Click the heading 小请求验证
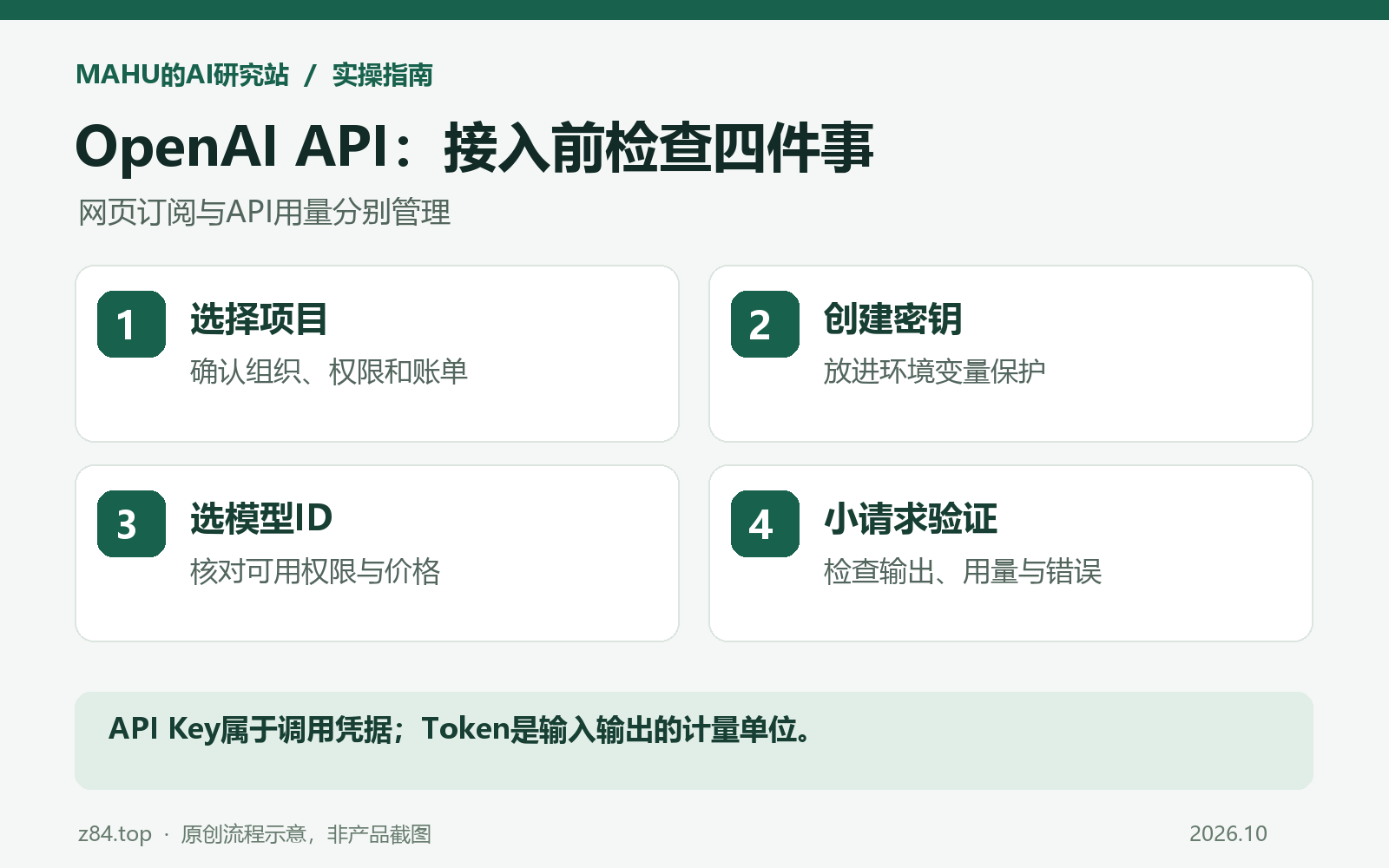Image resolution: width=1389 pixels, height=868 pixels. coord(911,519)
